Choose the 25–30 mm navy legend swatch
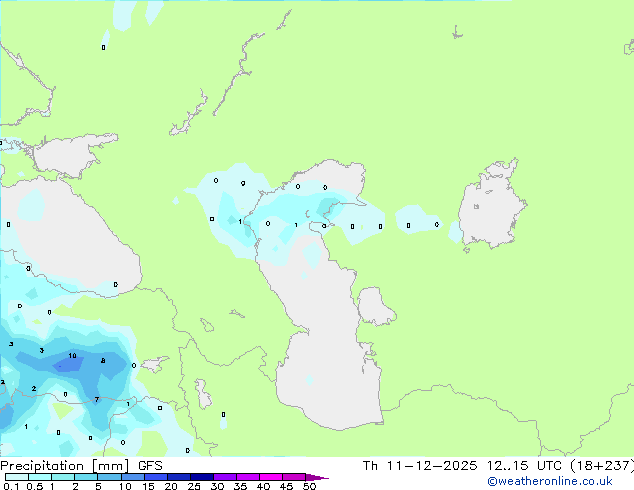 point(202,477)
